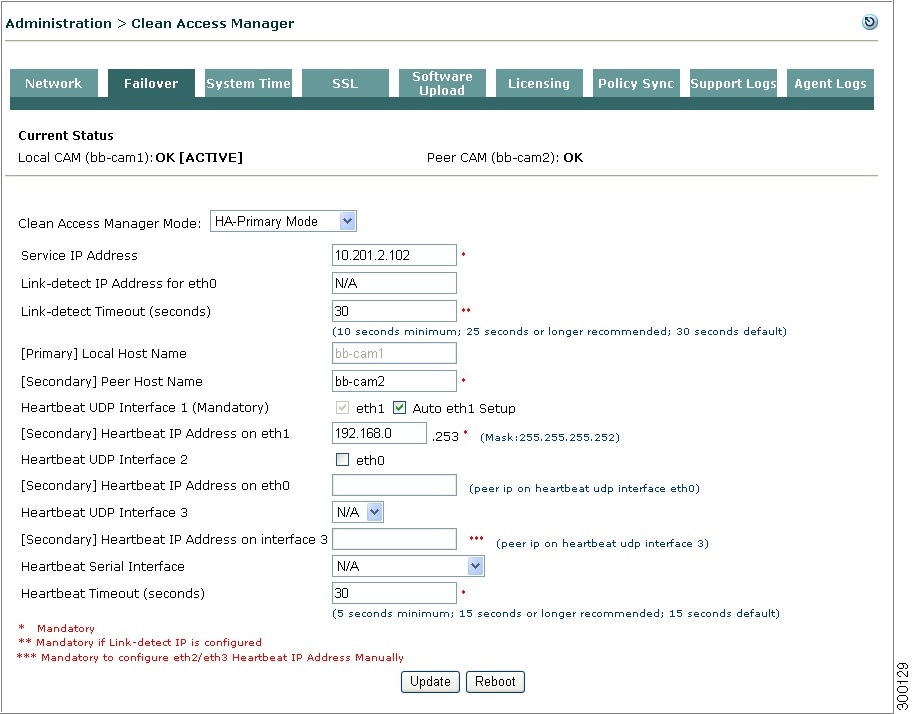This screenshot has height=714, width=912.
Task: Click the Link-detect Timeout field
Action: click(x=394, y=311)
